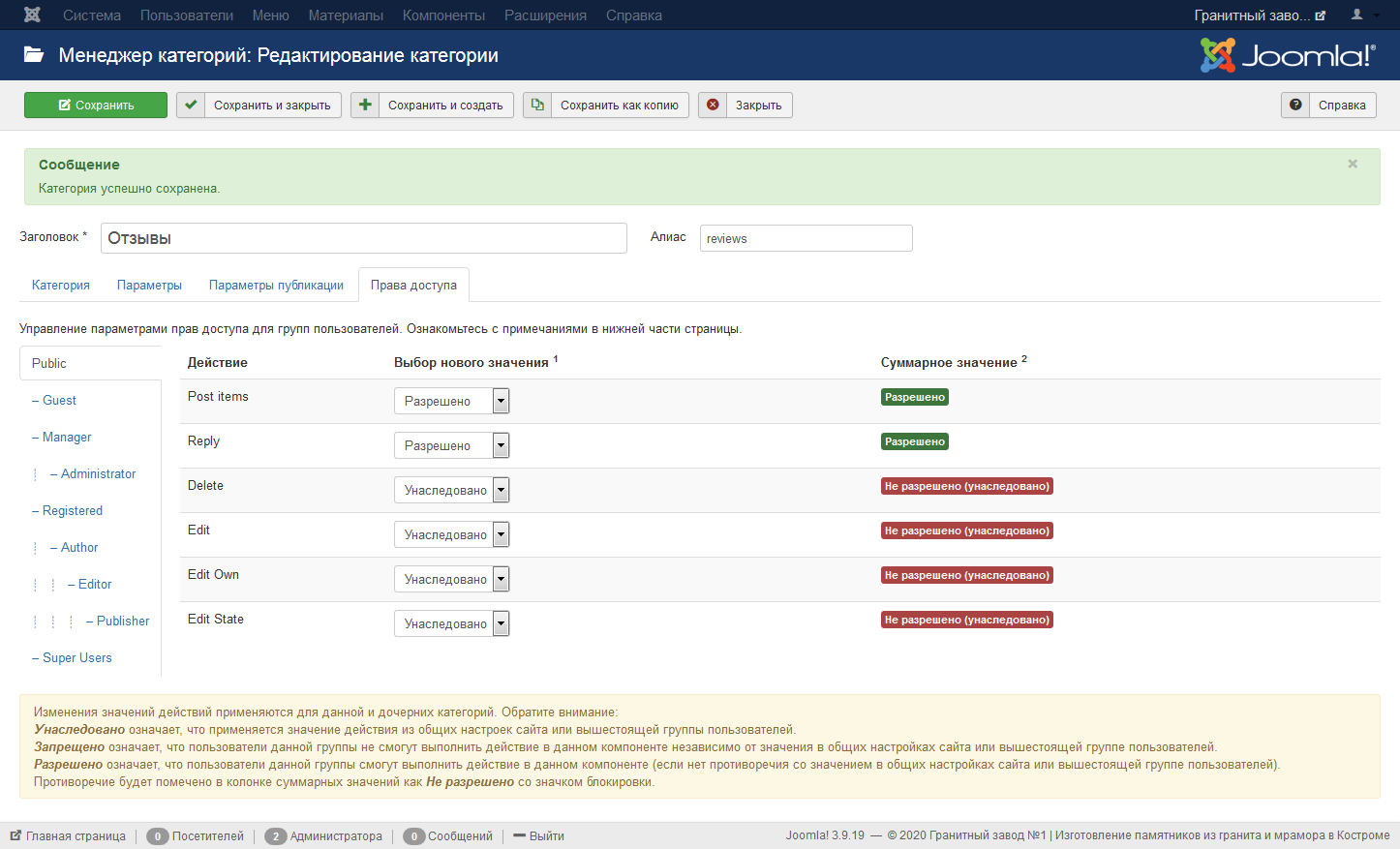
Task: Select the Guest user group
Action: (x=54, y=400)
